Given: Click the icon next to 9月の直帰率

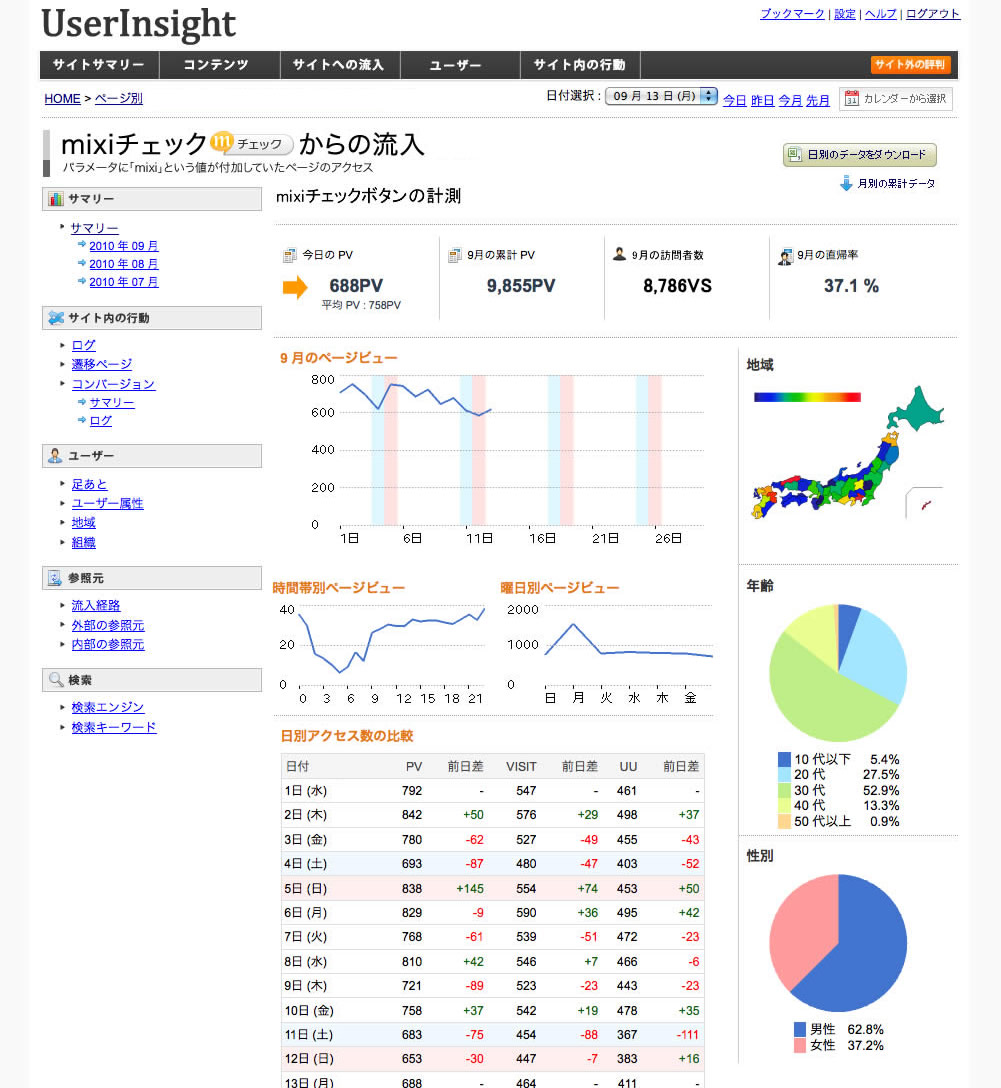Looking at the screenshot, I should click(x=785, y=256).
